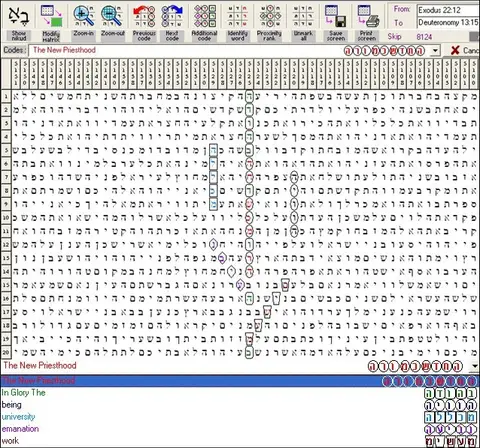Click the From field Exodus 22:12

[x=448, y=10]
